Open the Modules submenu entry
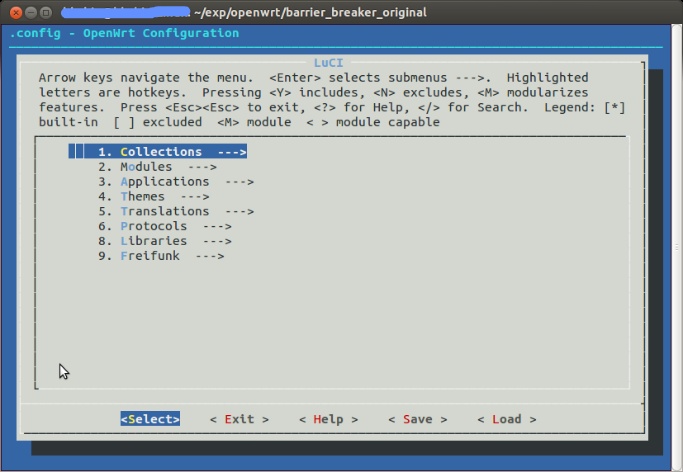 157,167
